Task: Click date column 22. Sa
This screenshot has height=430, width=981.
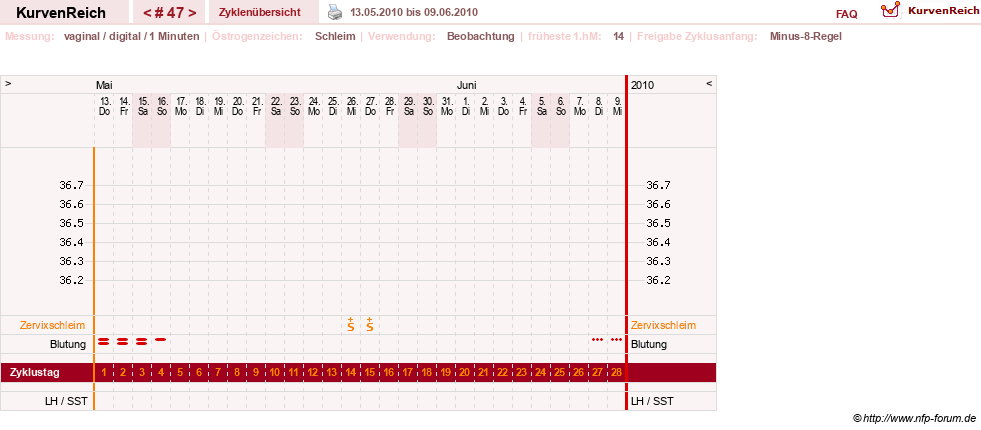Action: (275, 106)
